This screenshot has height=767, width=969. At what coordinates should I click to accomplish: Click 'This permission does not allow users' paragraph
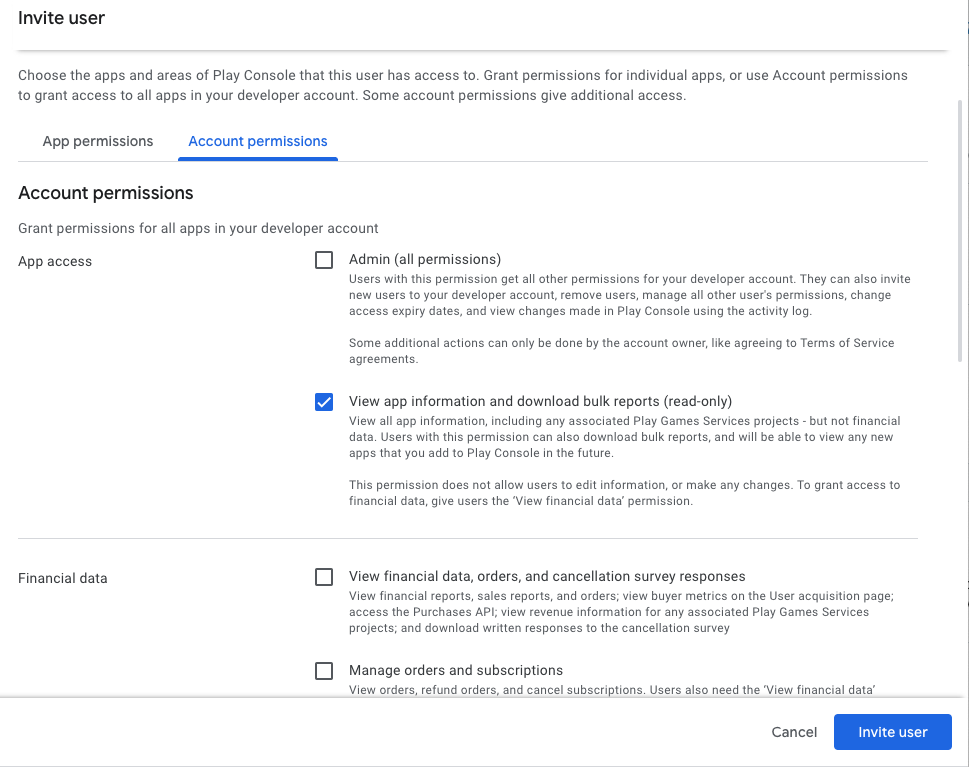coord(624,493)
